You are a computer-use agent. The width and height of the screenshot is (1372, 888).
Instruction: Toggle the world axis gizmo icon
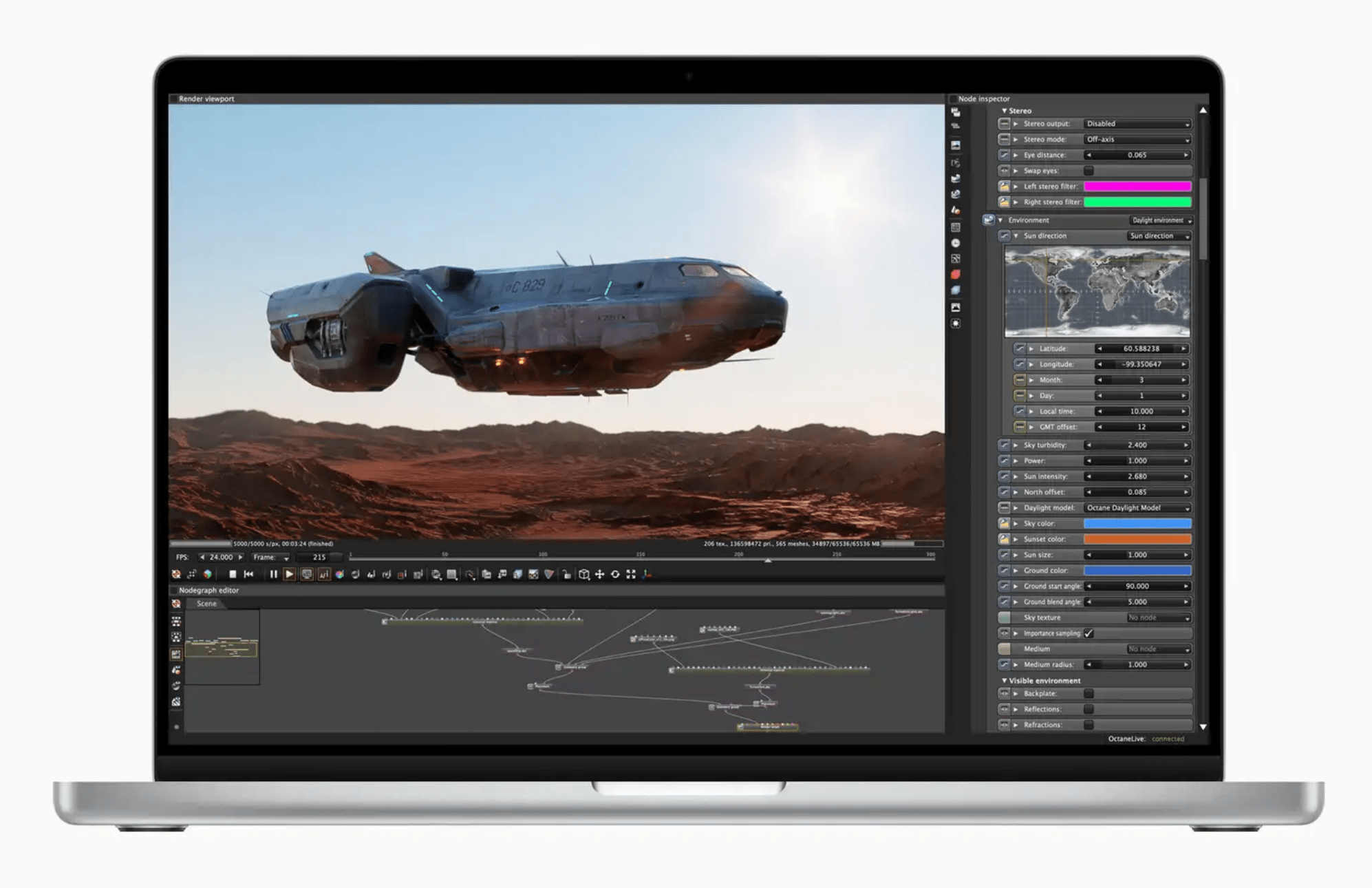[x=647, y=574]
